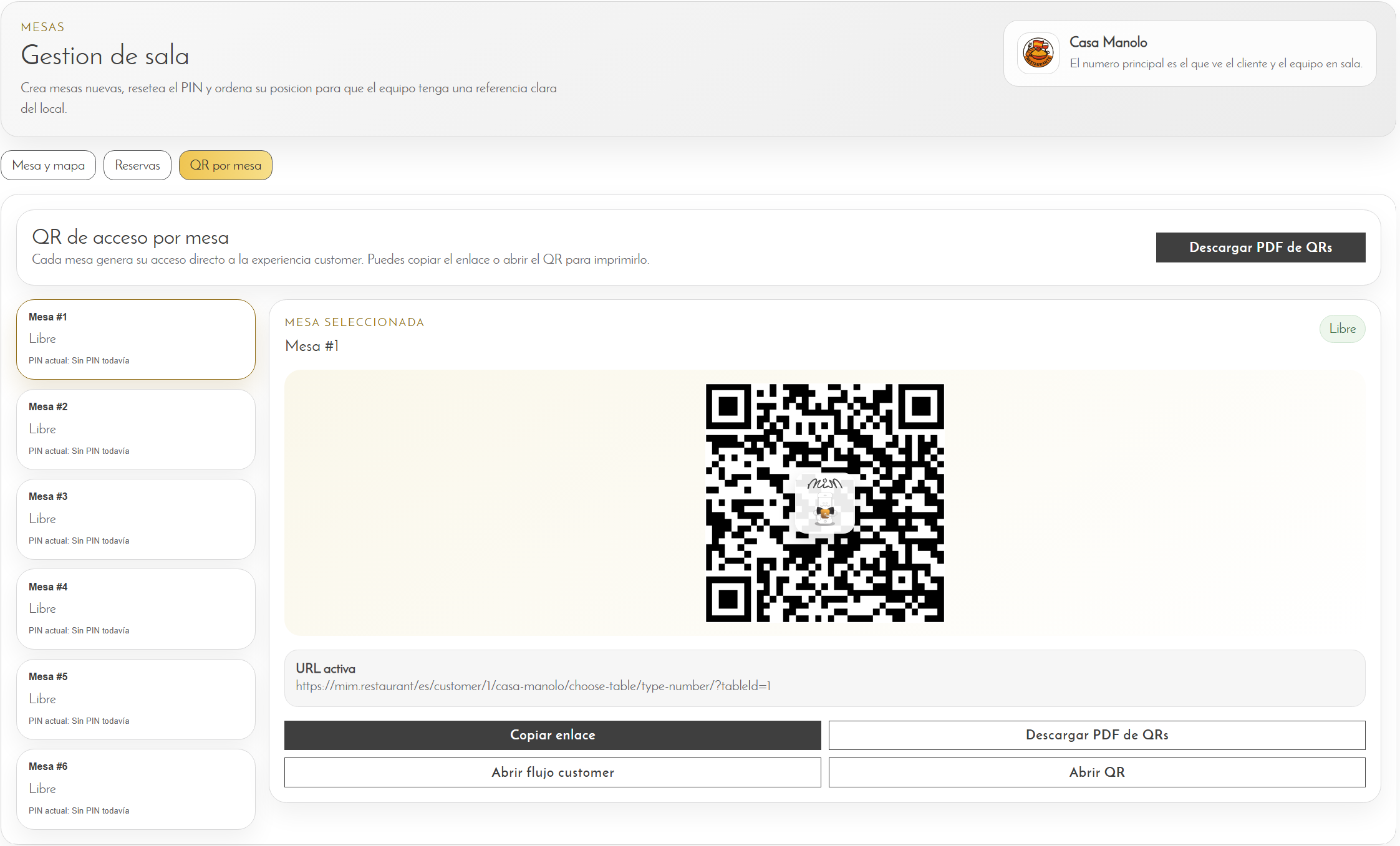Click the top Descargar PDF de QRs button

click(x=1260, y=248)
